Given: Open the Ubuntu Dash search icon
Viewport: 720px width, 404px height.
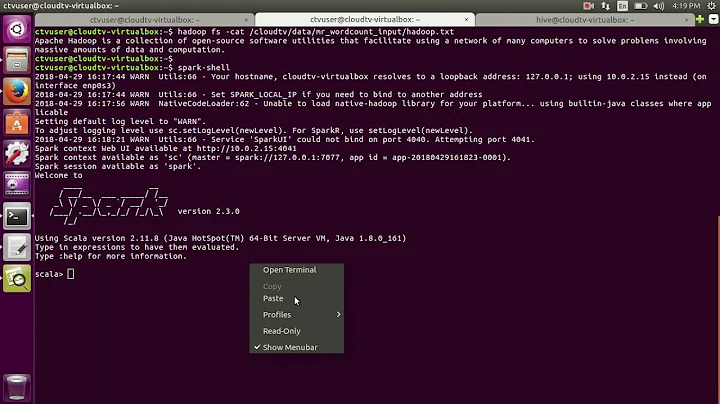Looking at the screenshot, I should coord(17,29).
